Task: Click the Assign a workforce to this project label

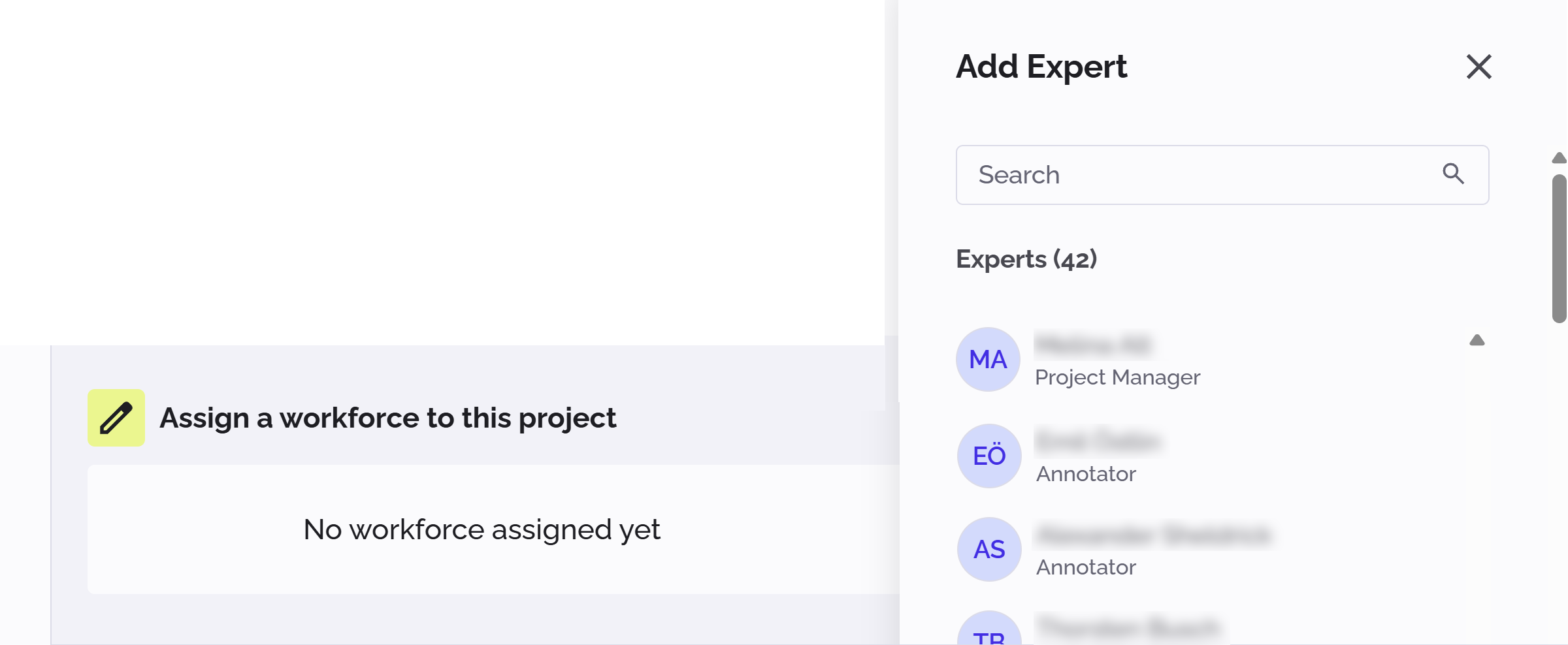Action: tap(388, 418)
